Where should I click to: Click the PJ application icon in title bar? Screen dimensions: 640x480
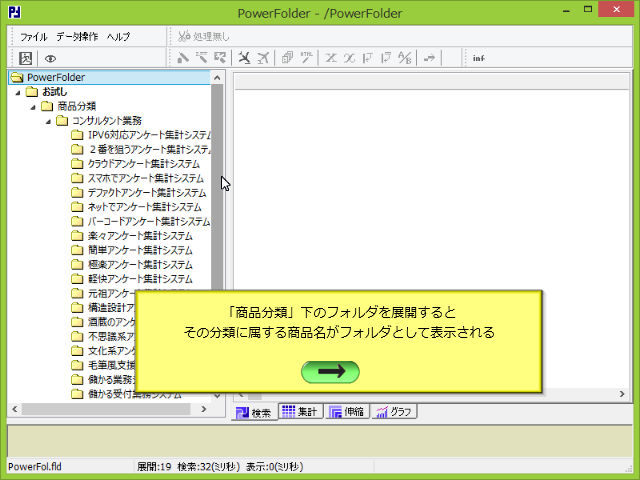pyautogui.click(x=14, y=12)
